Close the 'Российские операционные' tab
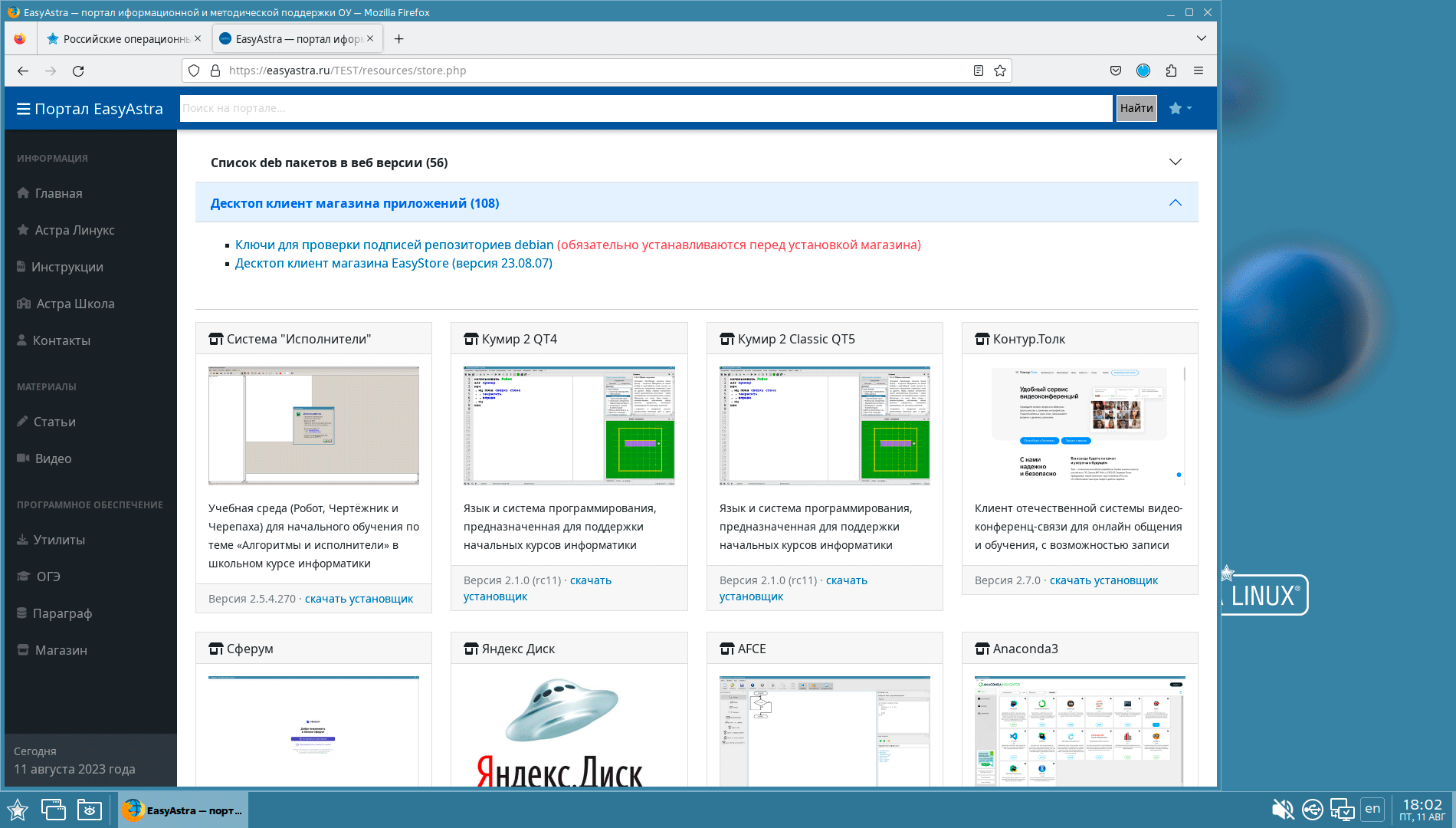This screenshot has height=828, width=1456. tap(198, 38)
